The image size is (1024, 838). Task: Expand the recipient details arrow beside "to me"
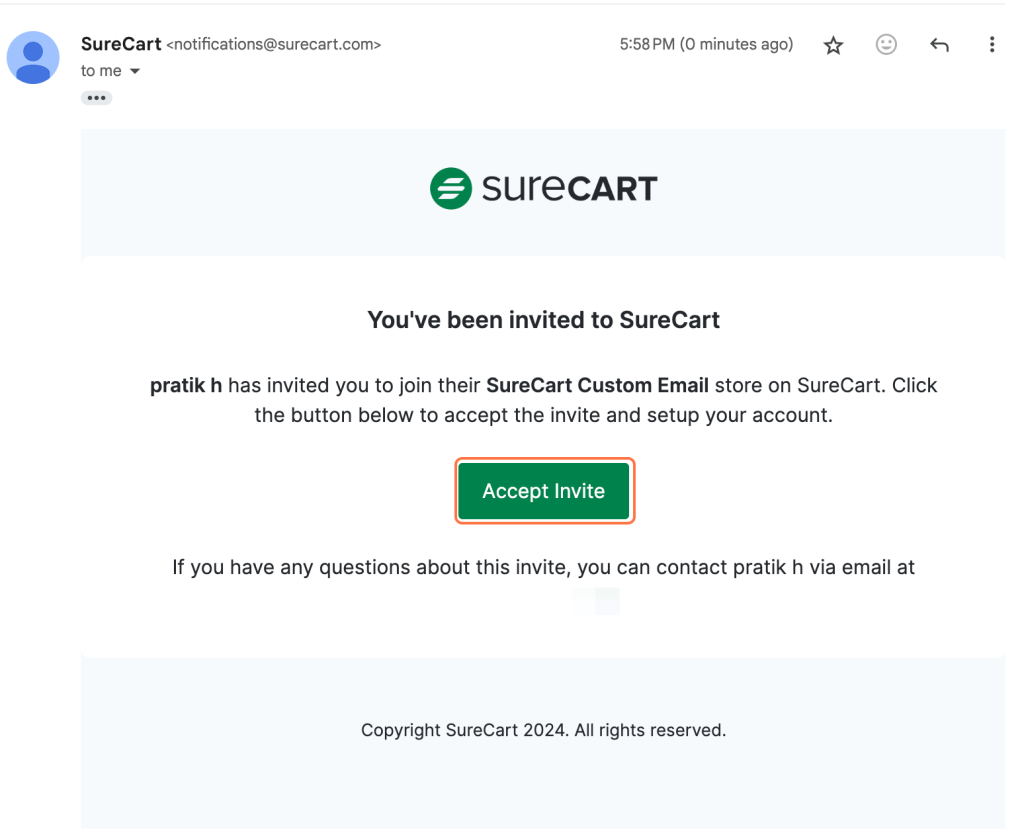tap(135, 71)
